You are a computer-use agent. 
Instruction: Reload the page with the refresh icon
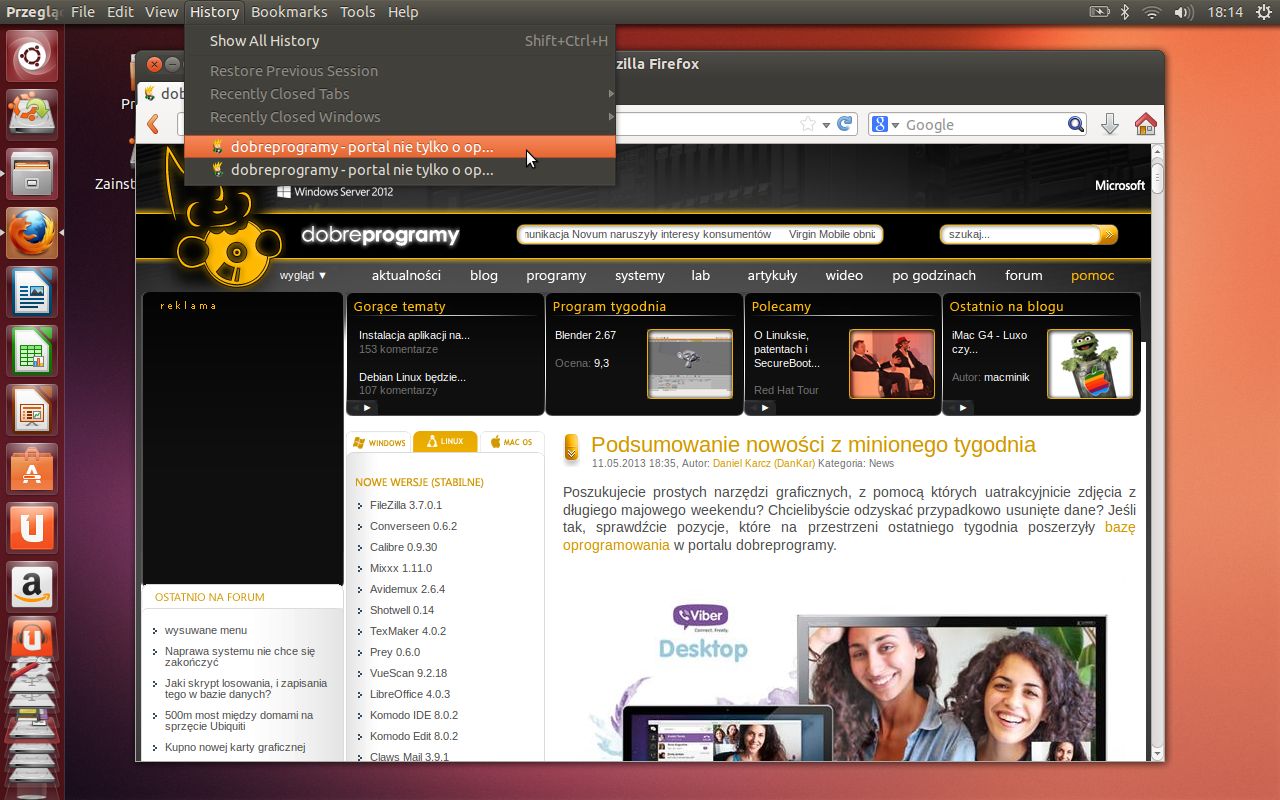pos(846,124)
